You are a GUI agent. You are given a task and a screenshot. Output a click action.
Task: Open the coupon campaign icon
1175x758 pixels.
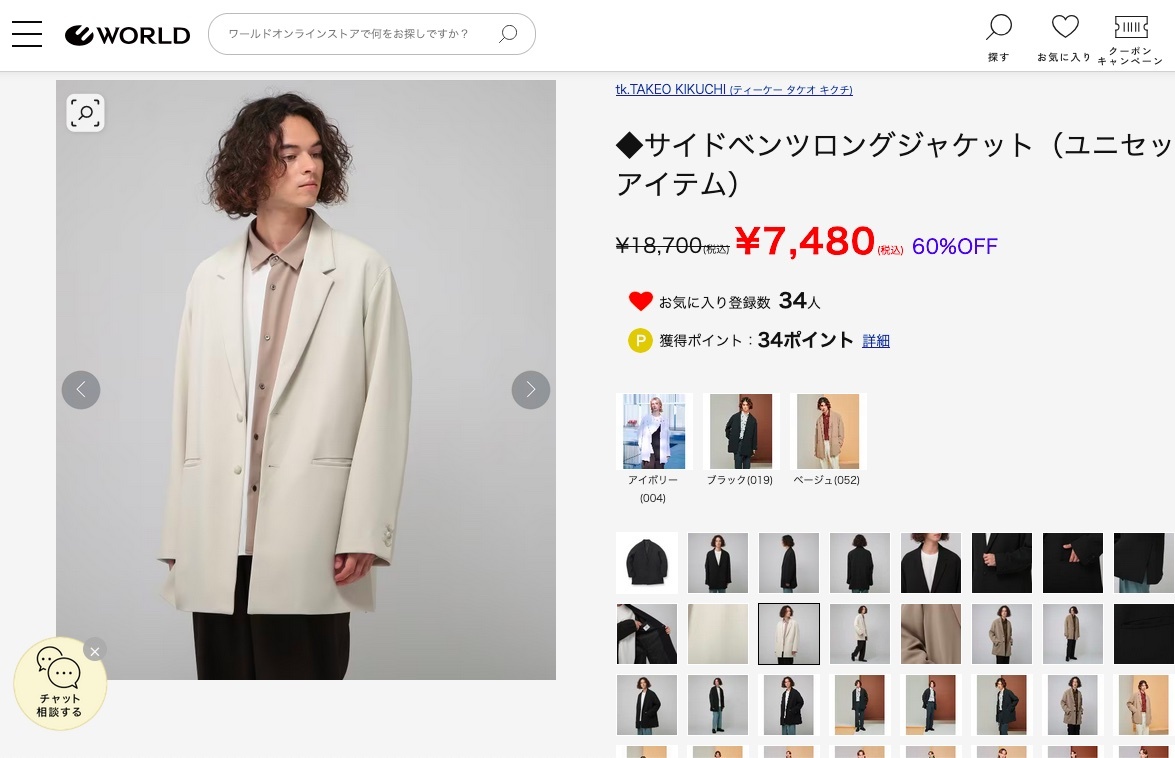[1130, 36]
